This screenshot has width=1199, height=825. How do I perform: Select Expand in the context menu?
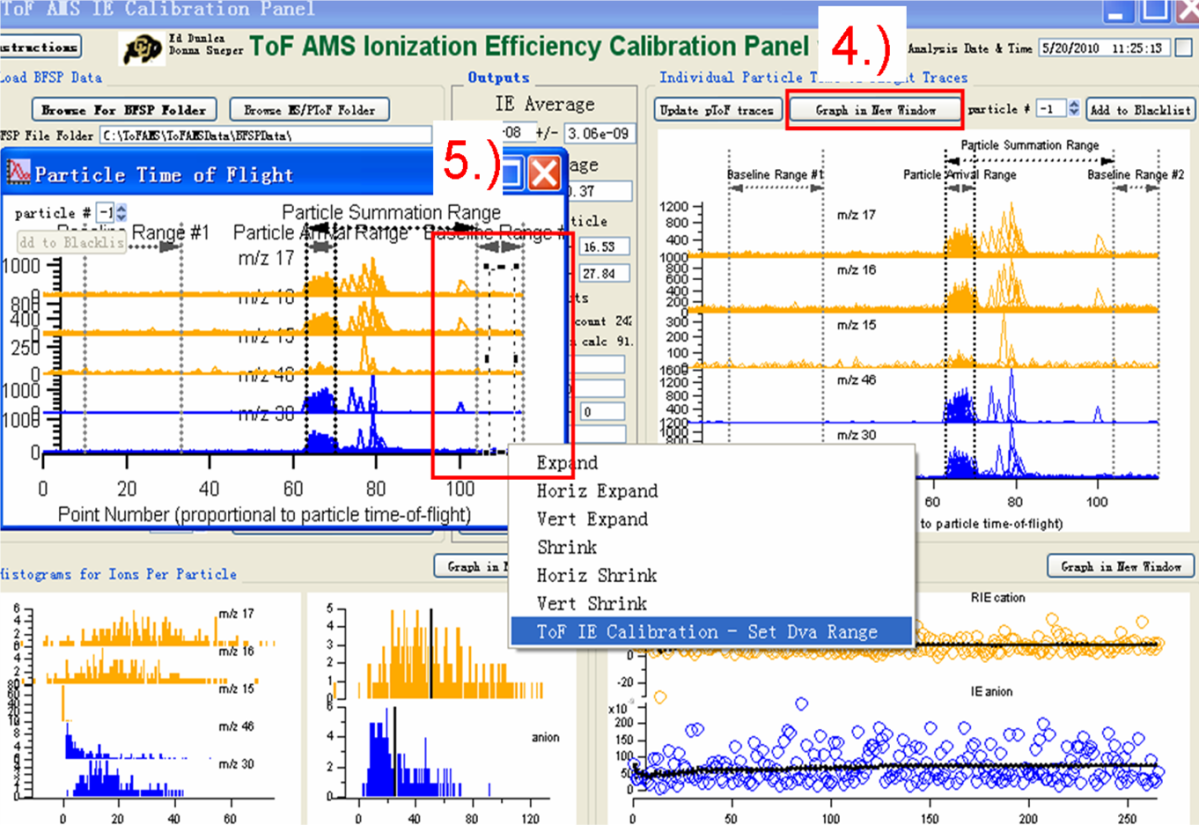[x=567, y=463]
